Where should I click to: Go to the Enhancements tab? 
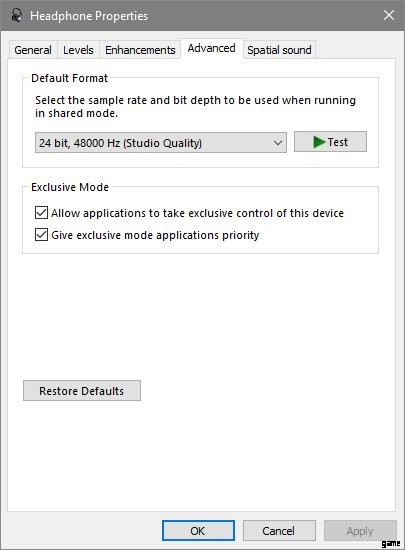[x=140, y=50]
